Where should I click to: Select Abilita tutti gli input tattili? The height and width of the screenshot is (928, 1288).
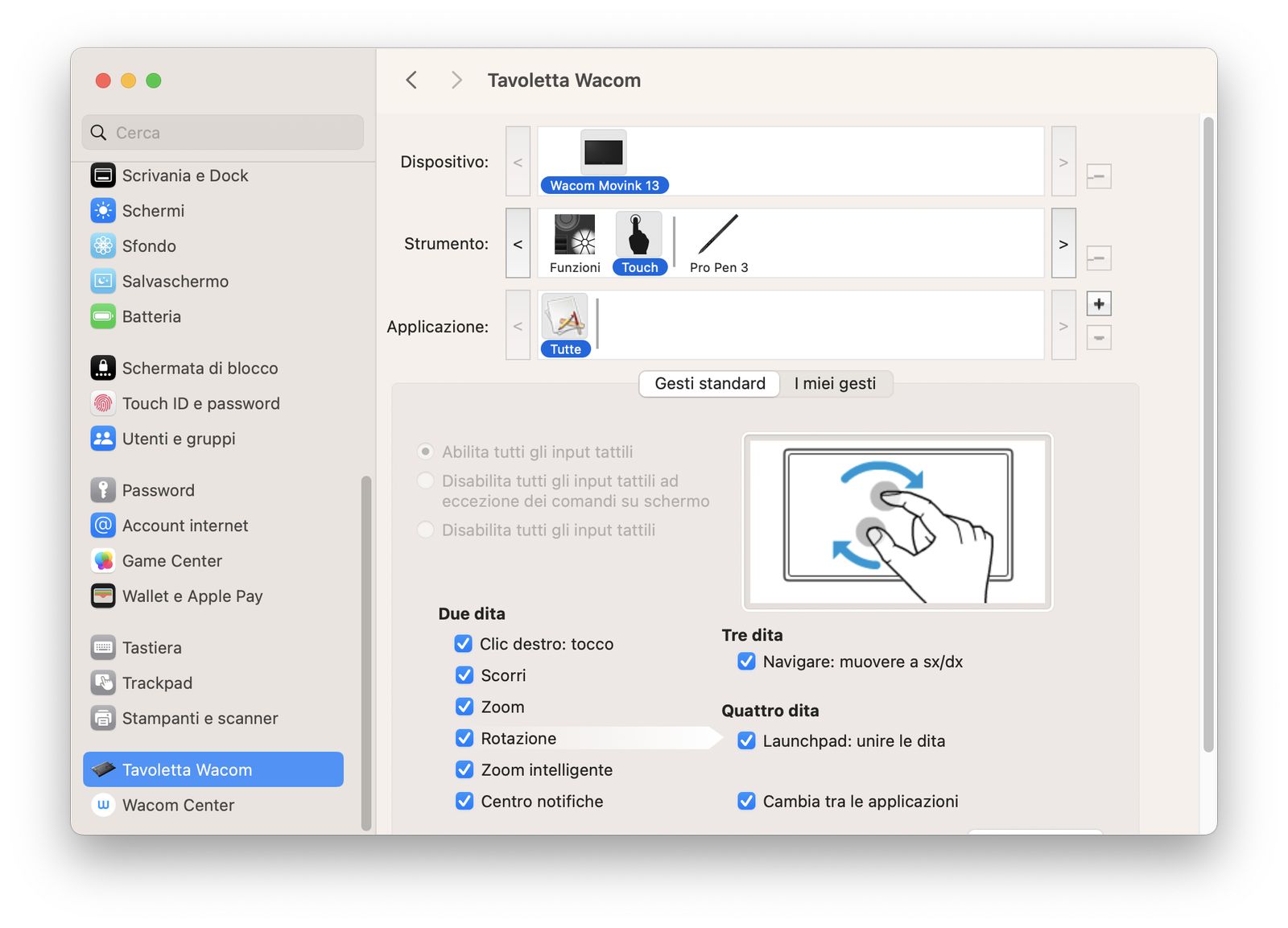[426, 452]
